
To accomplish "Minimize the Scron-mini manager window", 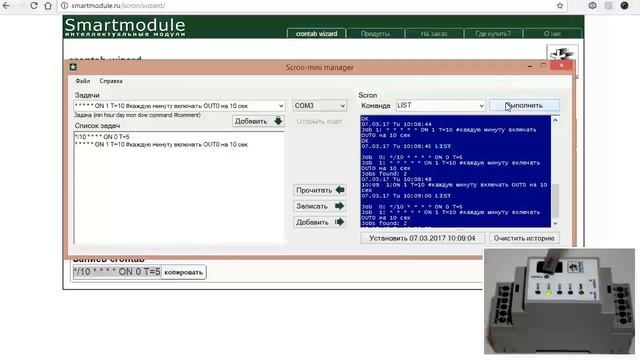I will tap(530, 66).
